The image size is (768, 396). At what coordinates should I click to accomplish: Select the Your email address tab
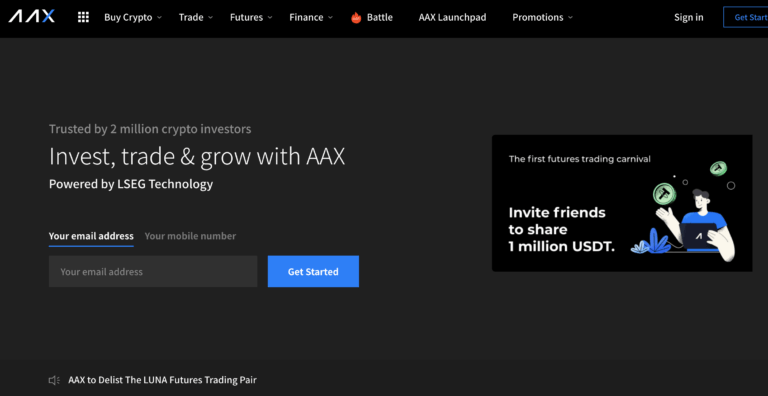[91, 236]
